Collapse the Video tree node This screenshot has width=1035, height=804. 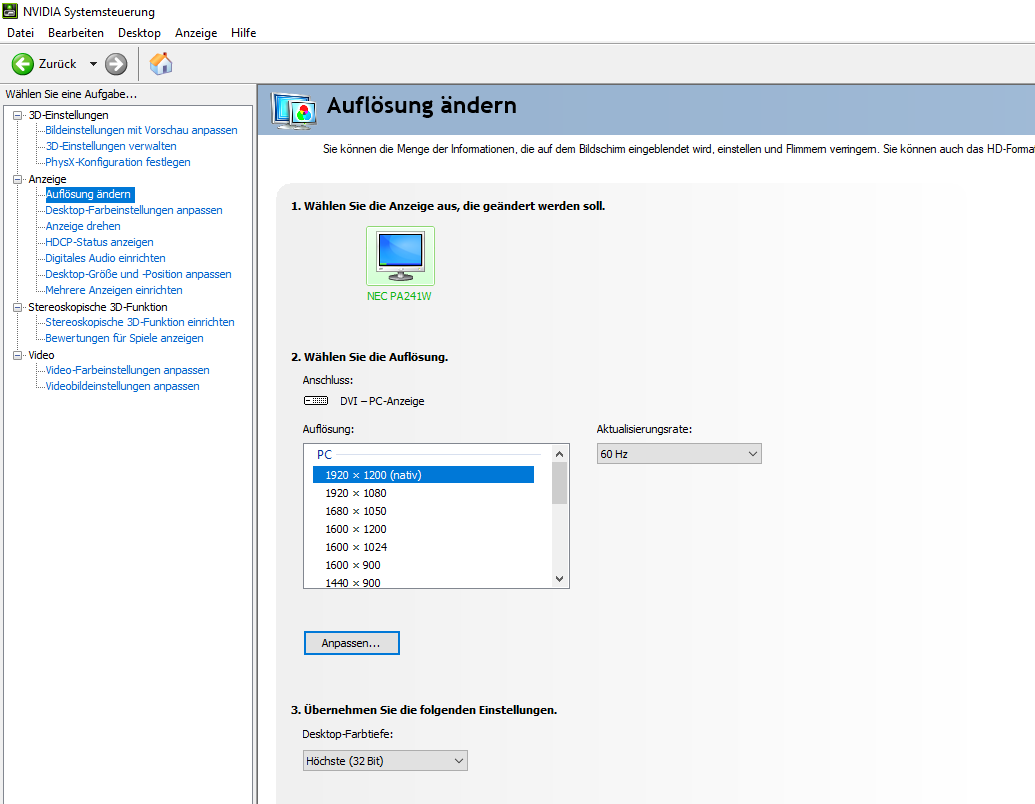[x=18, y=355]
